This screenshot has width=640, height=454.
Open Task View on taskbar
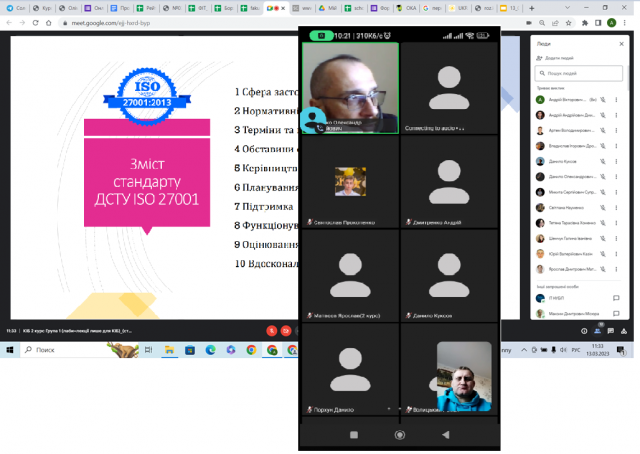click(149, 350)
